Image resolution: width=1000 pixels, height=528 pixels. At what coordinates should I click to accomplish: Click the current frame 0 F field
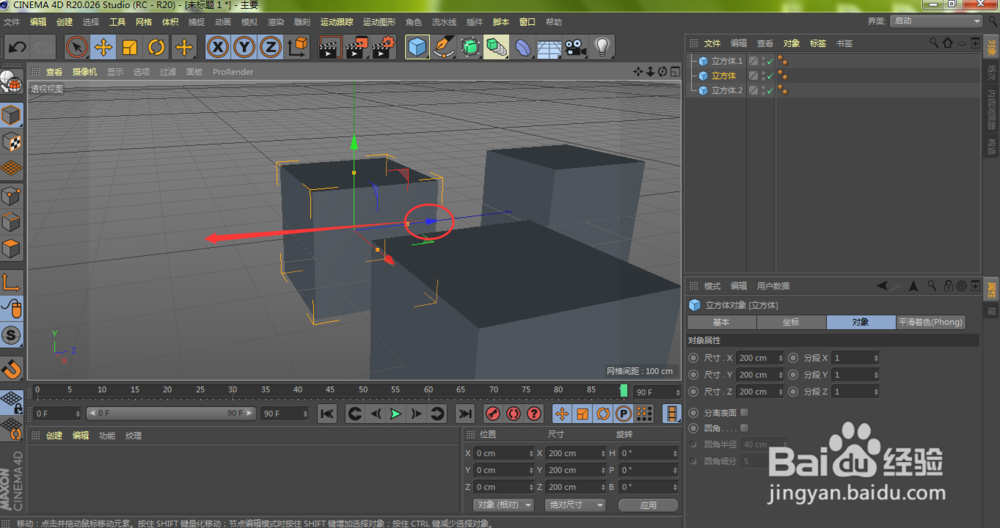(x=55, y=414)
